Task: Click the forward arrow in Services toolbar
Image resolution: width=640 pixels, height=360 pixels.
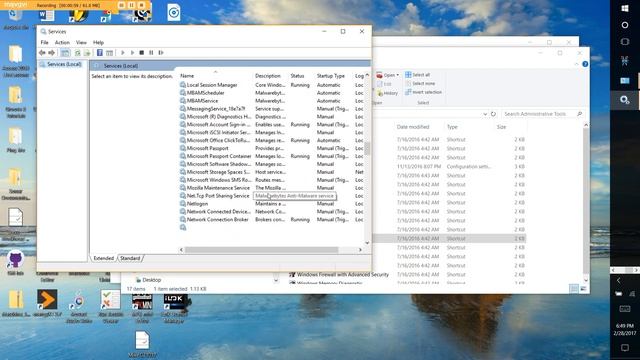Action: (51, 53)
